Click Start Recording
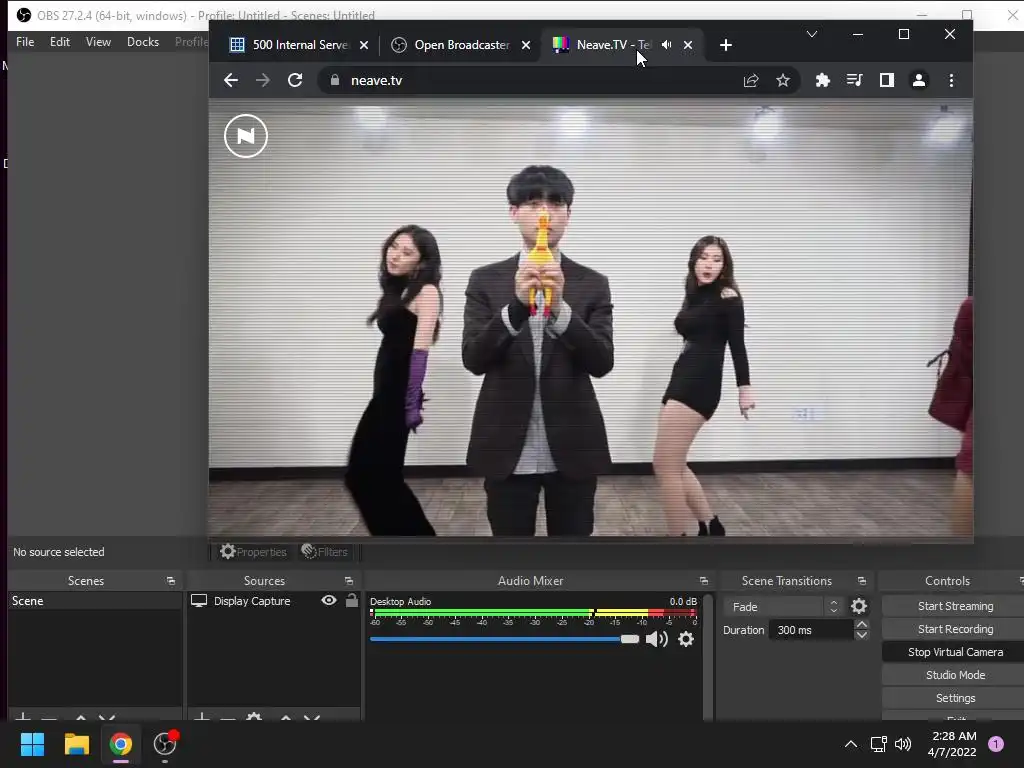1024x768 pixels. click(x=955, y=629)
